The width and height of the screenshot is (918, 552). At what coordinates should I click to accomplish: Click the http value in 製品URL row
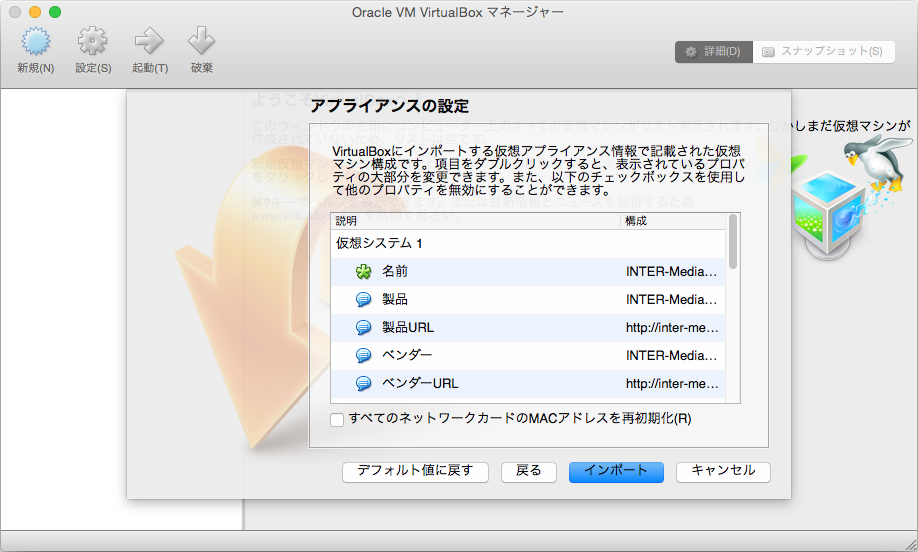(672, 328)
